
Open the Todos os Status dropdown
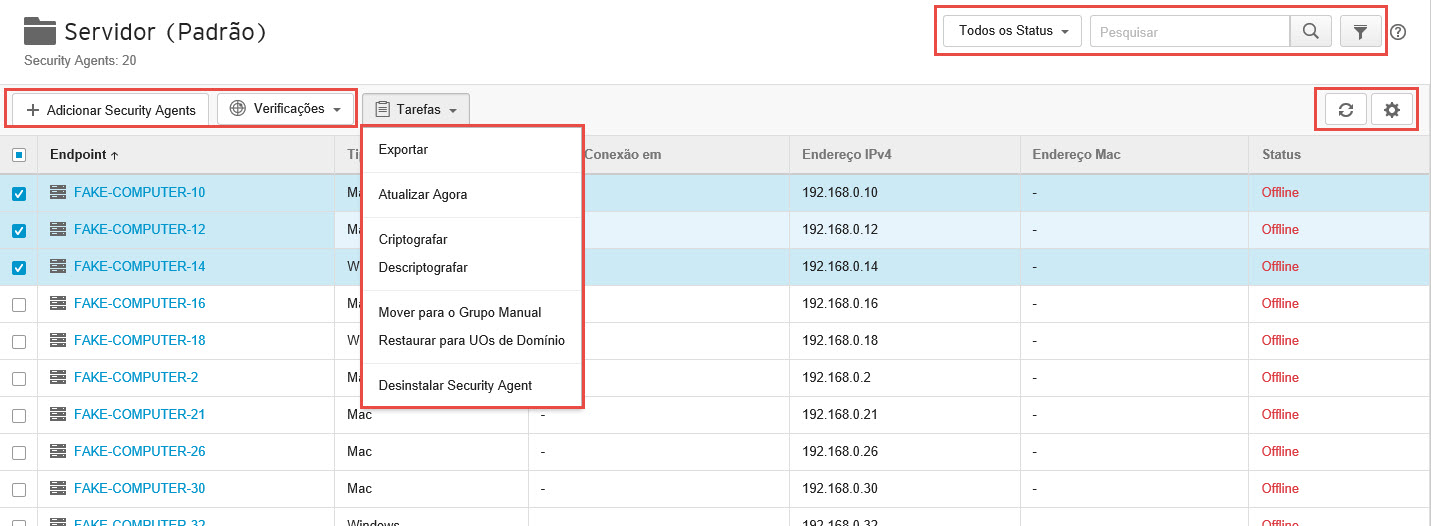(1012, 31)
